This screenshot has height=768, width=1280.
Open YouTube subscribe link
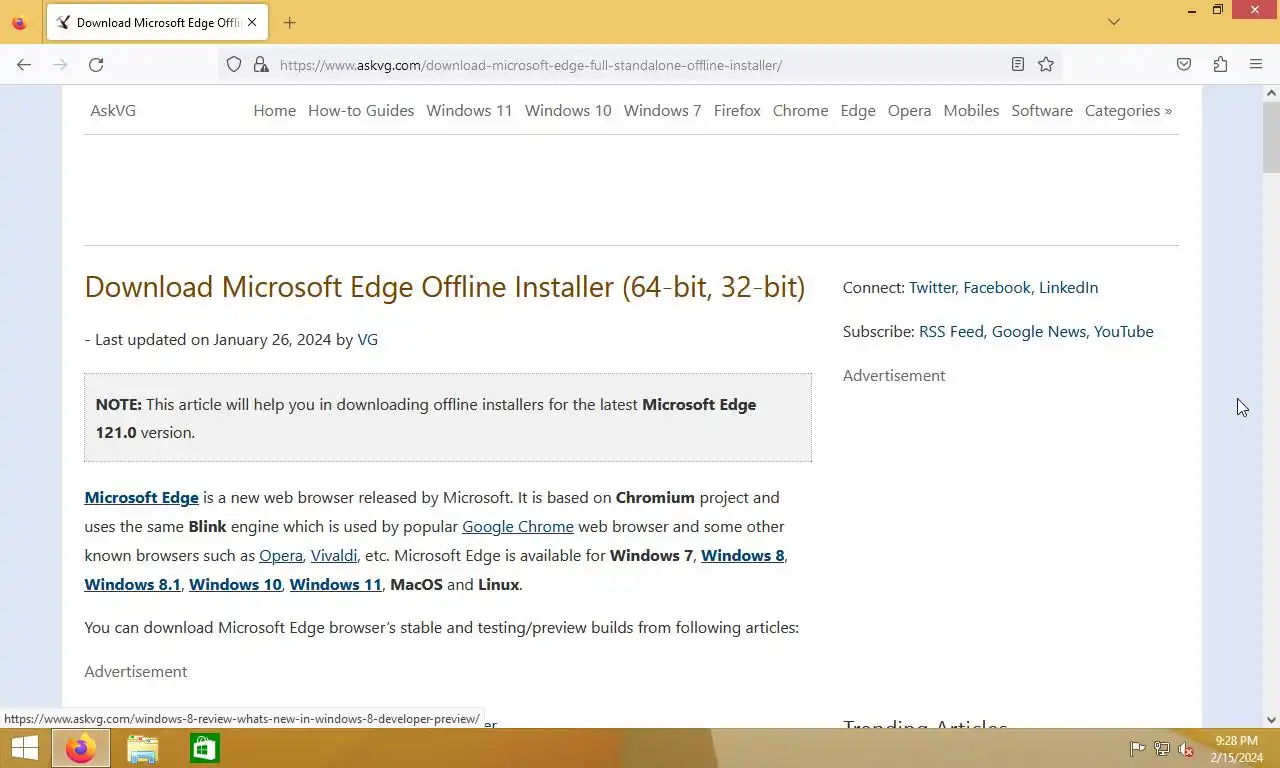click(x=1123, y=332)
